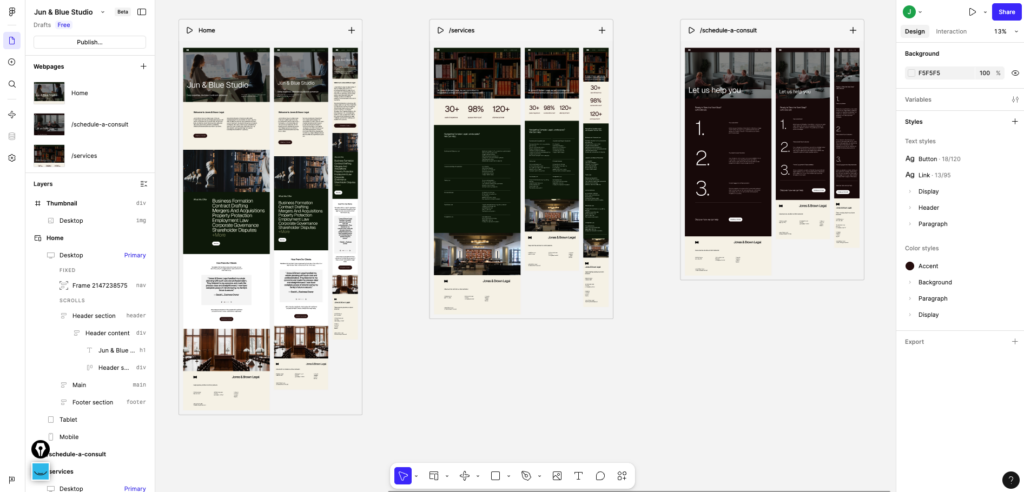This screenshot has height=492, width=1024.
Task: Click the blue Share button
Action: (1006, 12)
